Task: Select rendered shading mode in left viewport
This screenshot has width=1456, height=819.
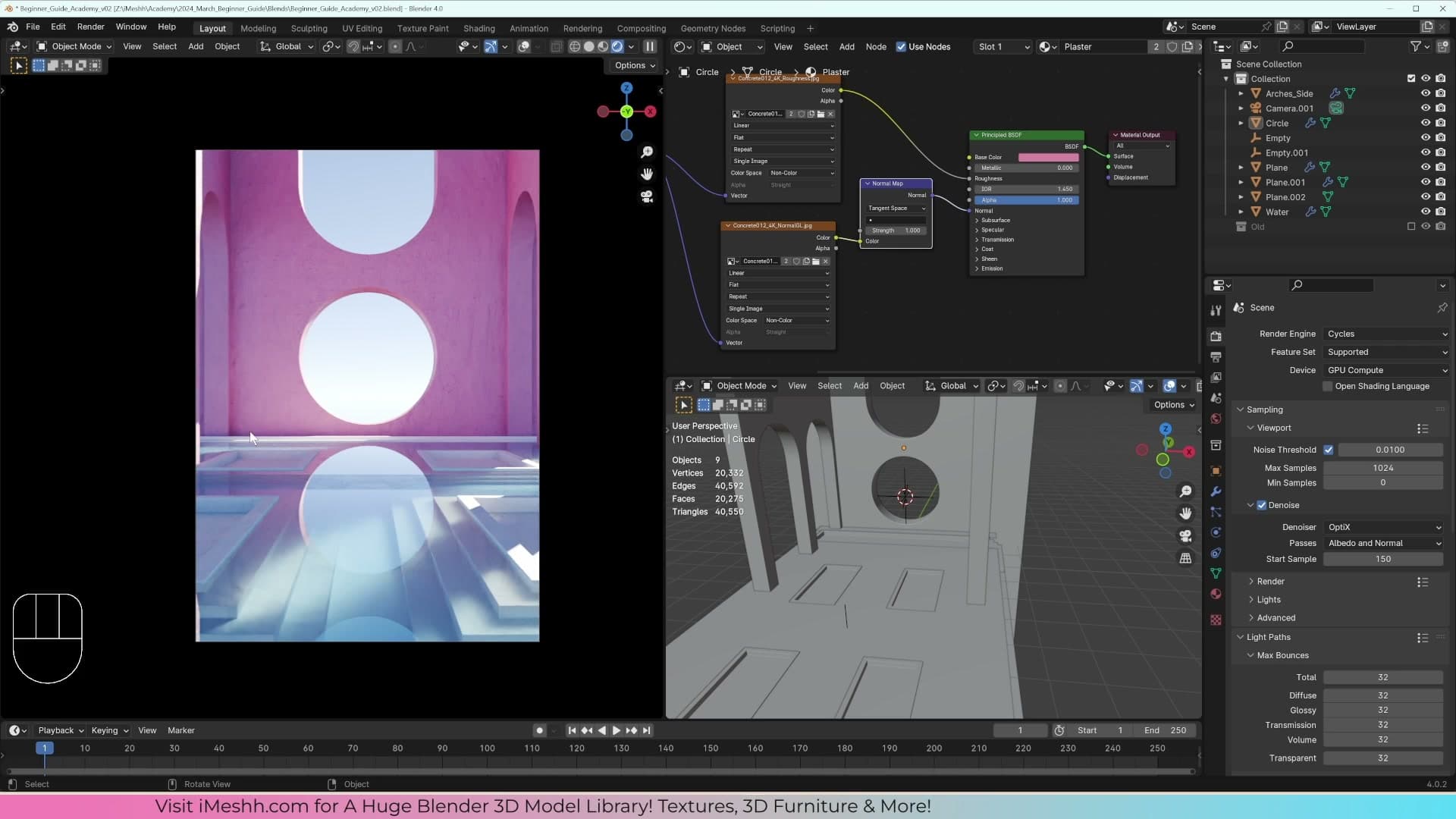Action: [x=617, y=46]
